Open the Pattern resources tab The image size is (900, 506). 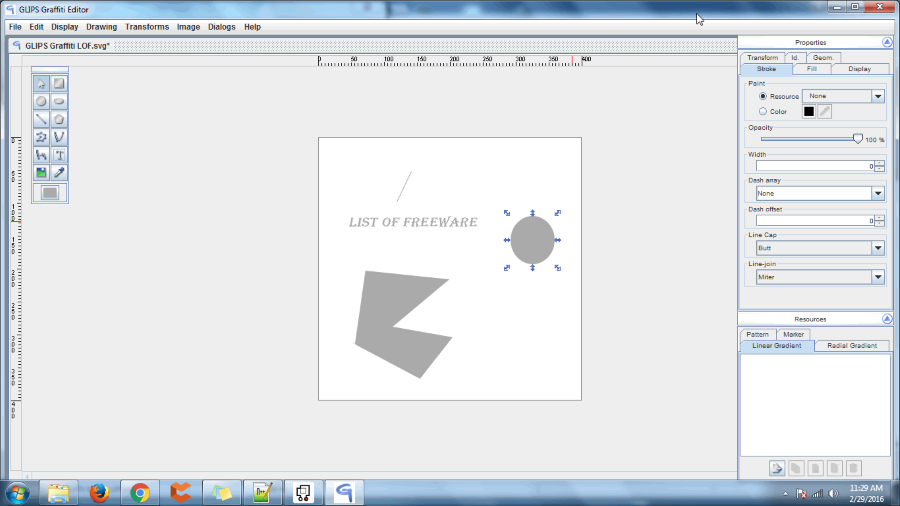(757, 334)
